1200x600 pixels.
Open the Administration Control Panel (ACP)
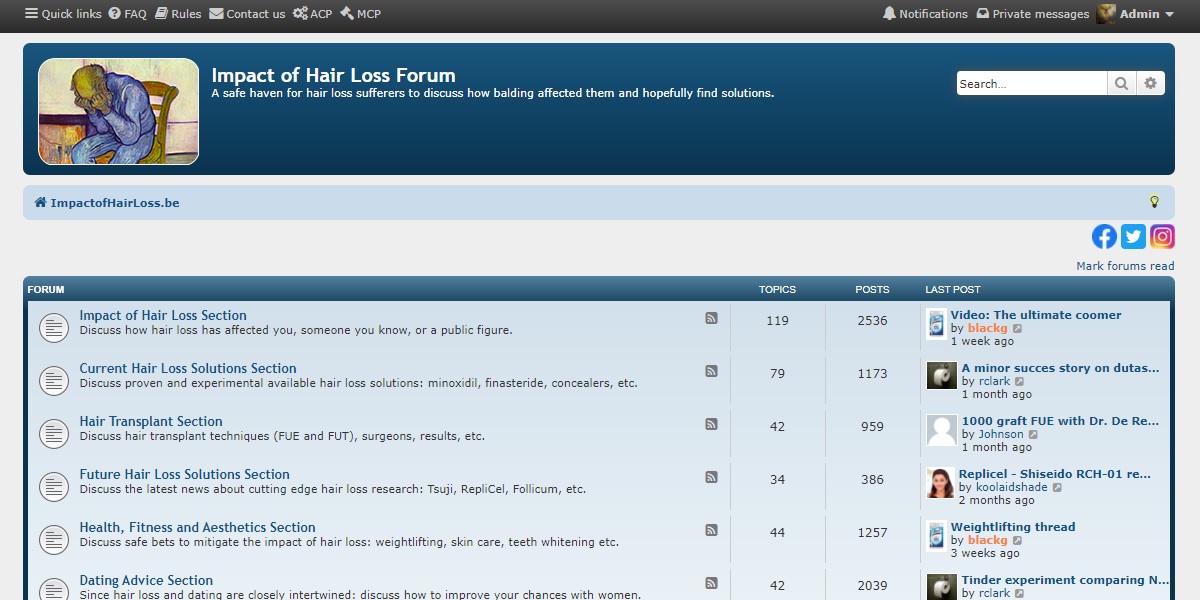click(313, 14)
